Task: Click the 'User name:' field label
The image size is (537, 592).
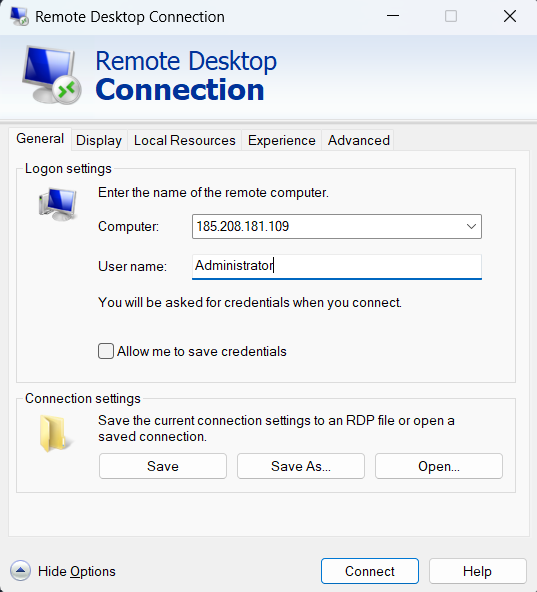Action: pos(132,267)
